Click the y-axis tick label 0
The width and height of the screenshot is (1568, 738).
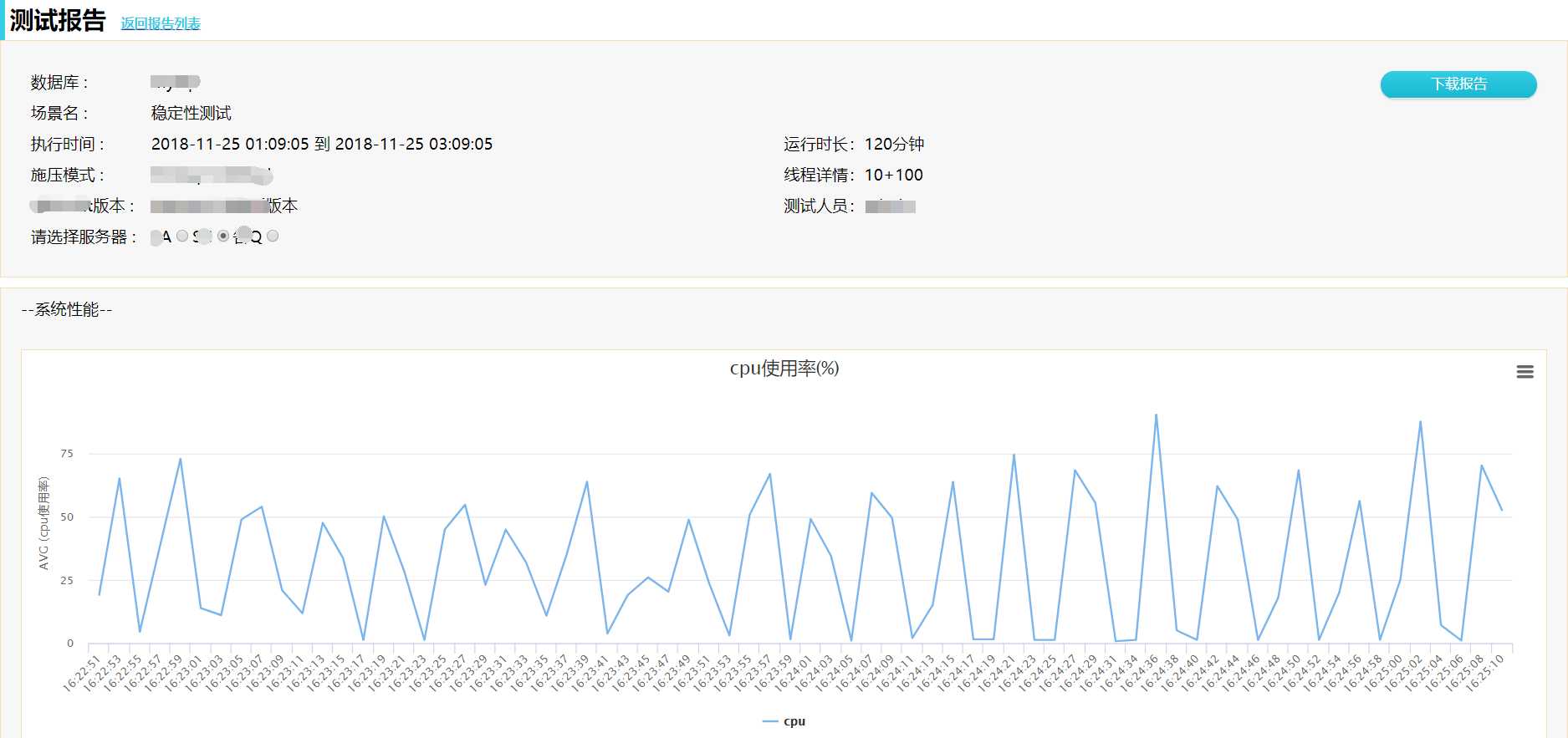70,644
